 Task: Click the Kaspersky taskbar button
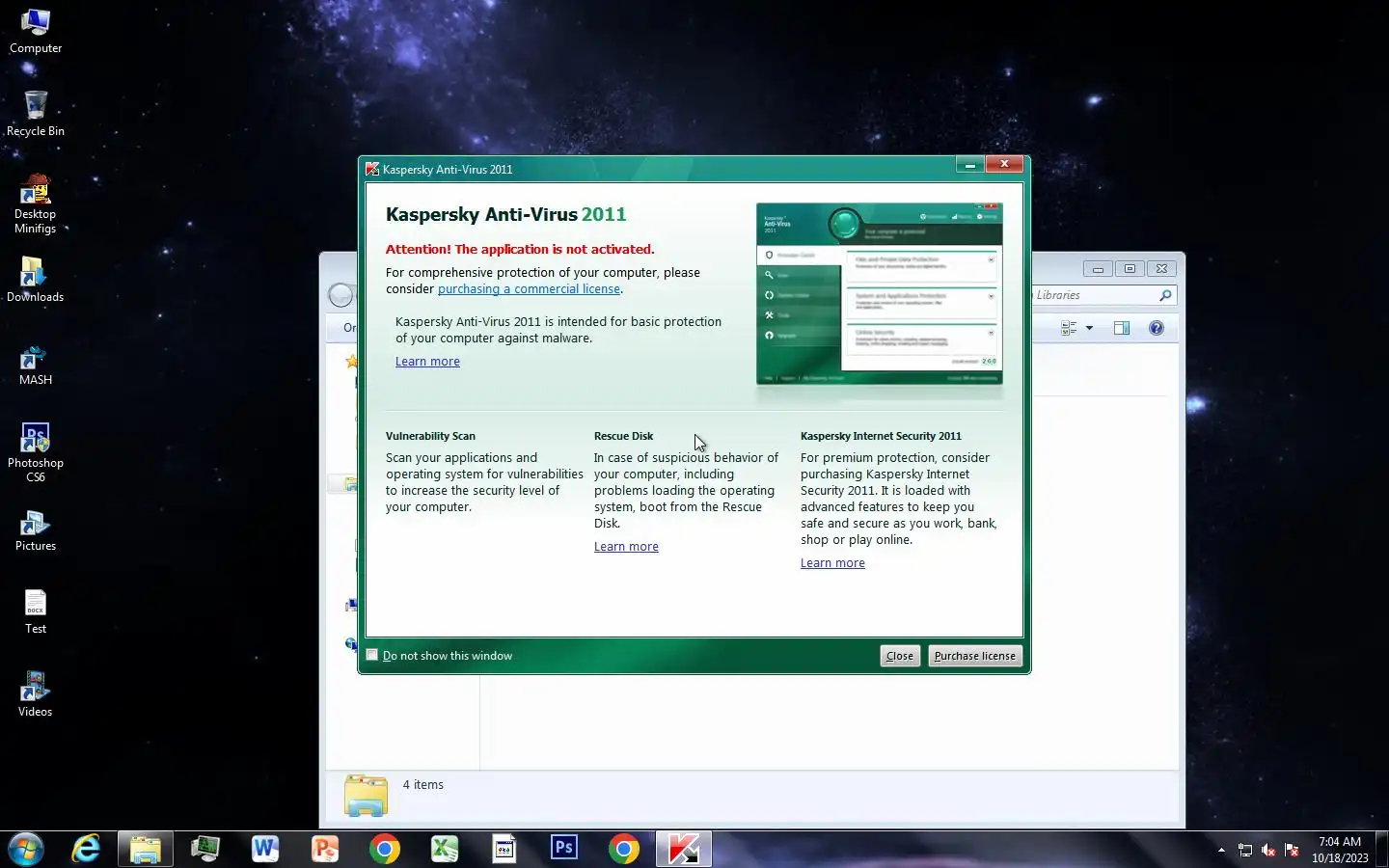click(x=684, y=849)
